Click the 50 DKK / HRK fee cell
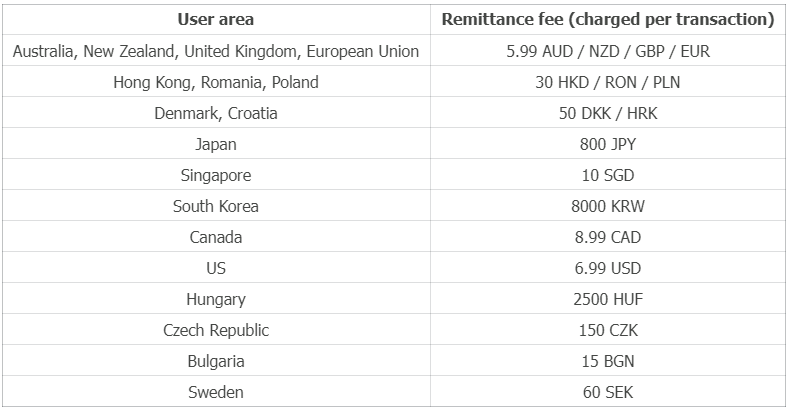 pyautogui.click(x=608, y=113)
